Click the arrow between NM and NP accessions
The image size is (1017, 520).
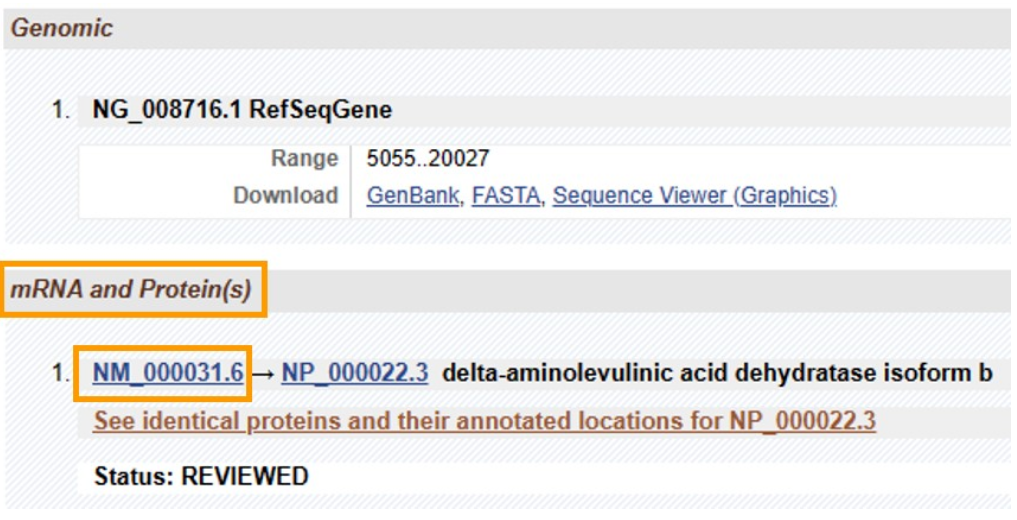click(263, 373)
